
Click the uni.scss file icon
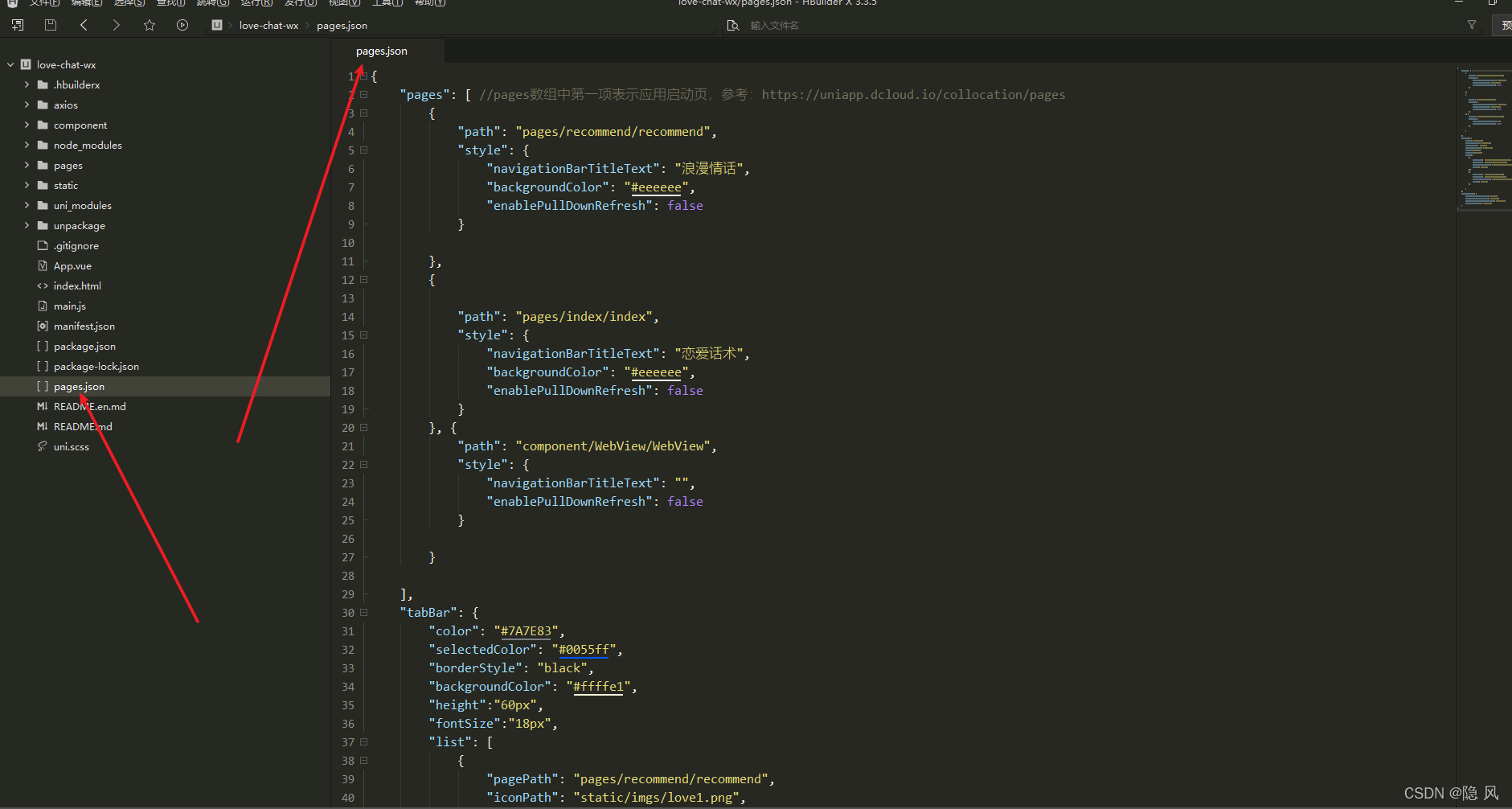pos(43,446)
